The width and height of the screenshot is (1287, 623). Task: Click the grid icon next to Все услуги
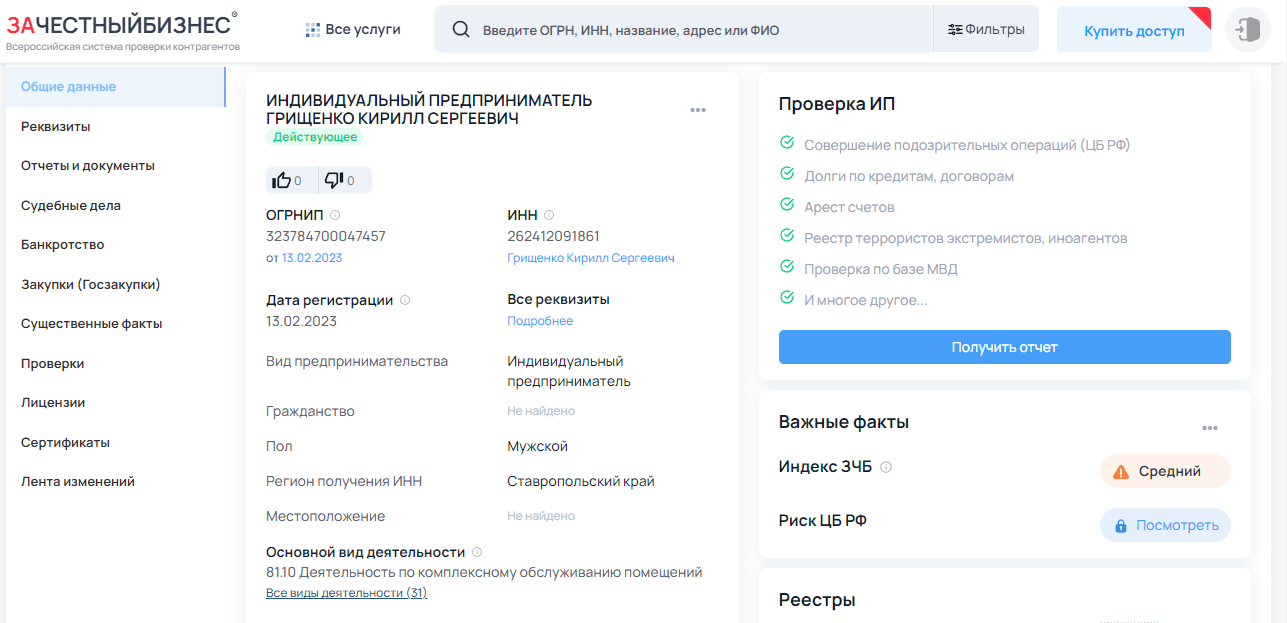312,28
